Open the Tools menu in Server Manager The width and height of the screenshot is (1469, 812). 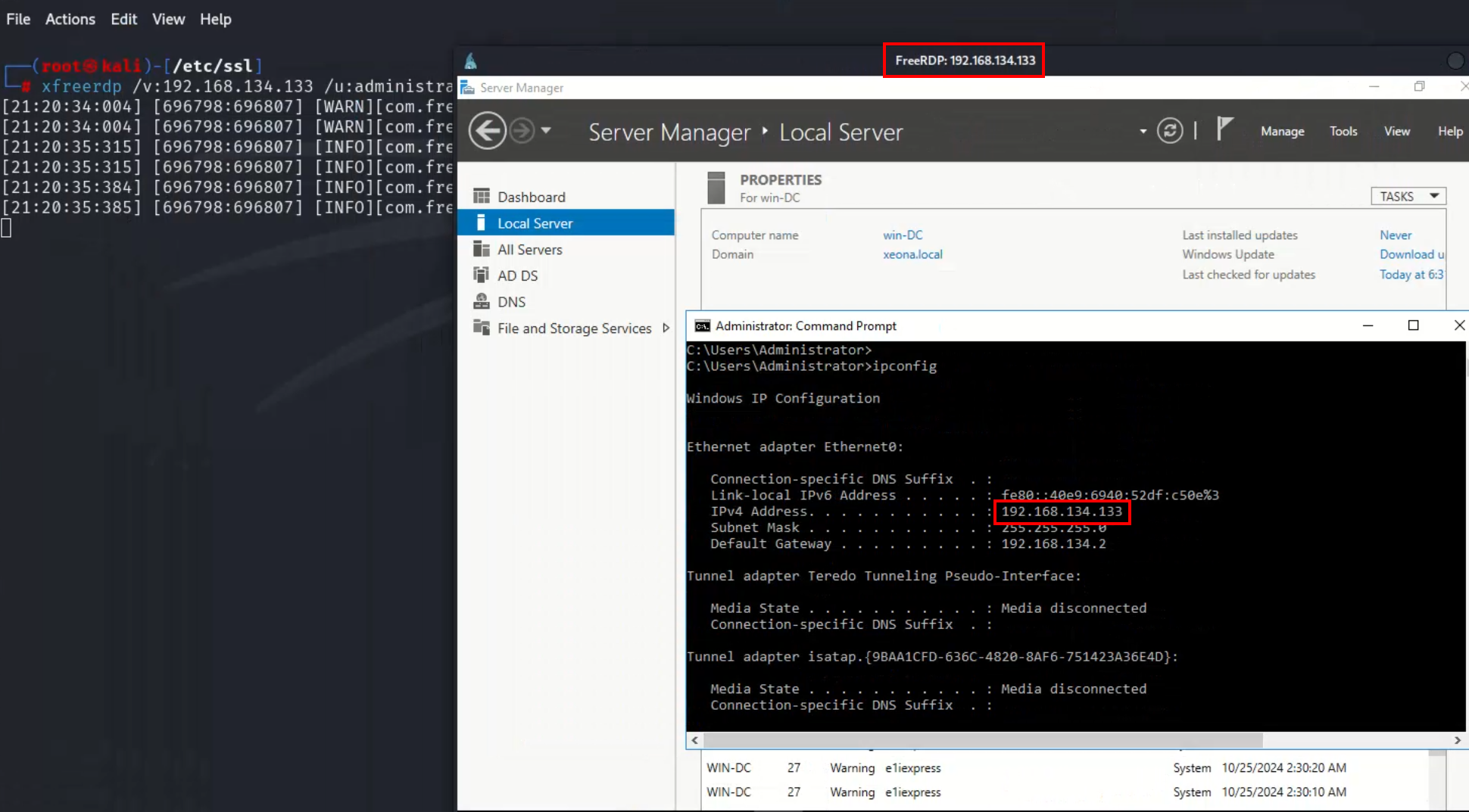tap(1343, 131)
